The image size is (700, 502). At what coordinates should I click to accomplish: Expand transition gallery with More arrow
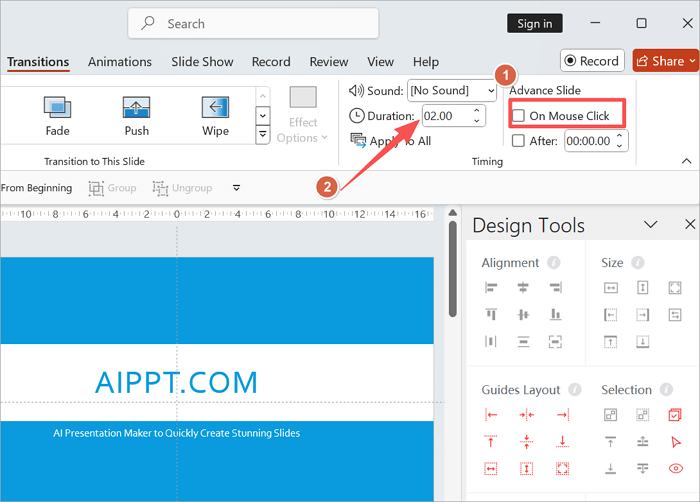(262, 134)
